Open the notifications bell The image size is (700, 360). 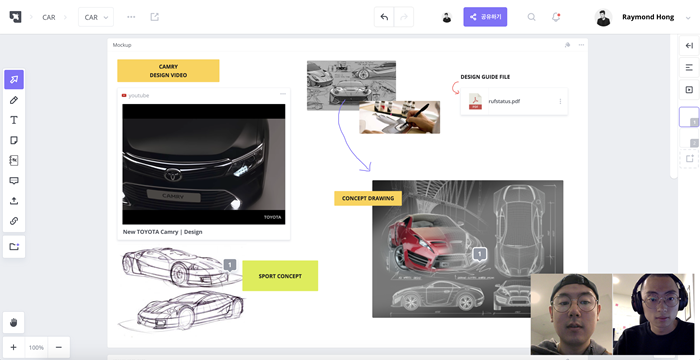tap(556, 17)
